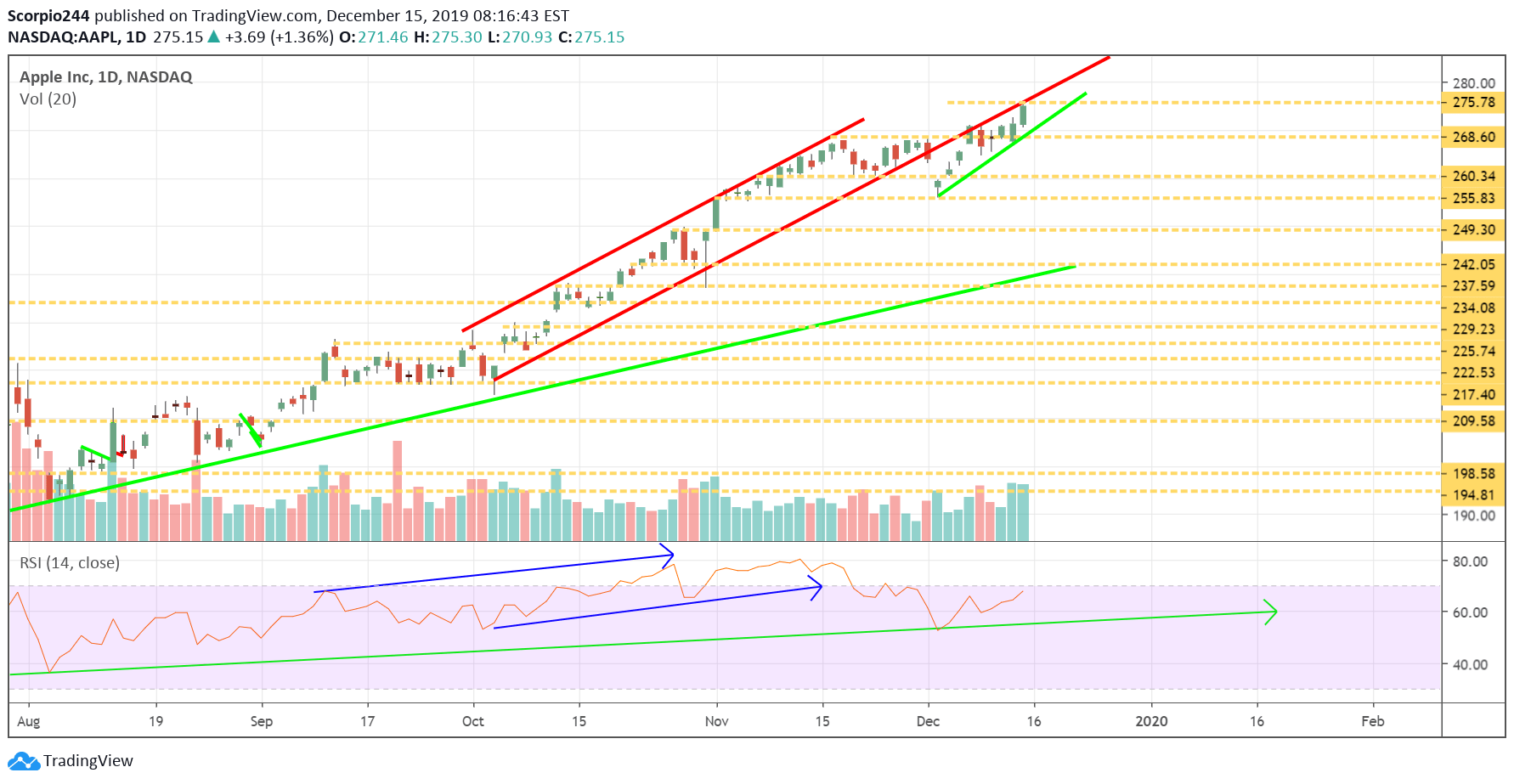This screenshot has width=1514, height=784.
Task: Click the 242.05 price level label
Action: pyautogui.click(x=1473, y=265)
